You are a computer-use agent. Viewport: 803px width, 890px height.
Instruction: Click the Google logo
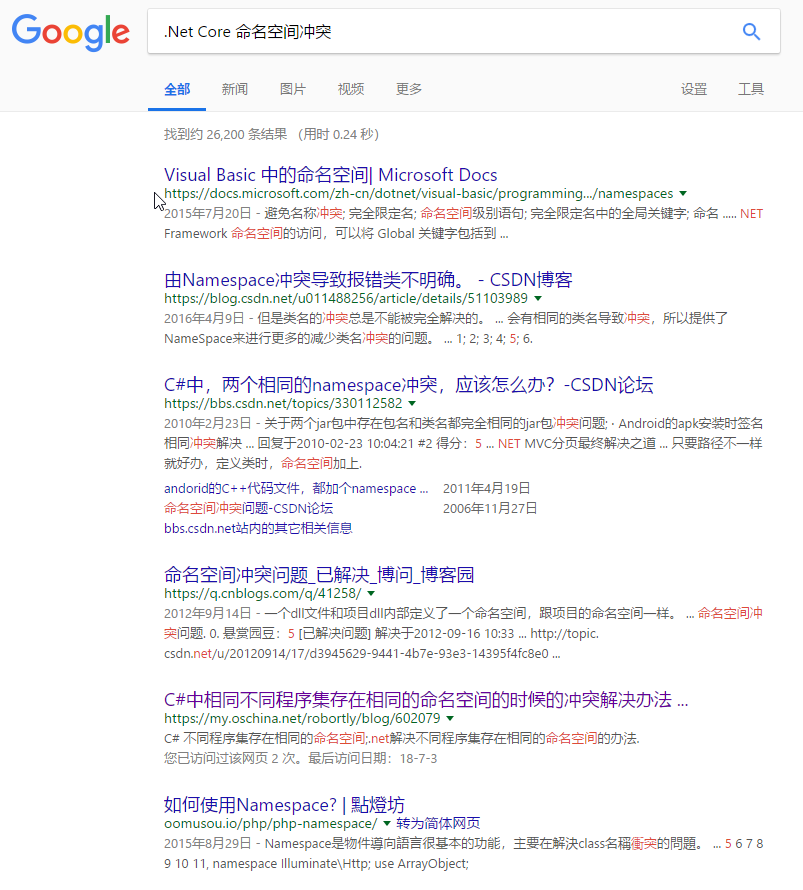pyautogui.click(x=70, y=32)
